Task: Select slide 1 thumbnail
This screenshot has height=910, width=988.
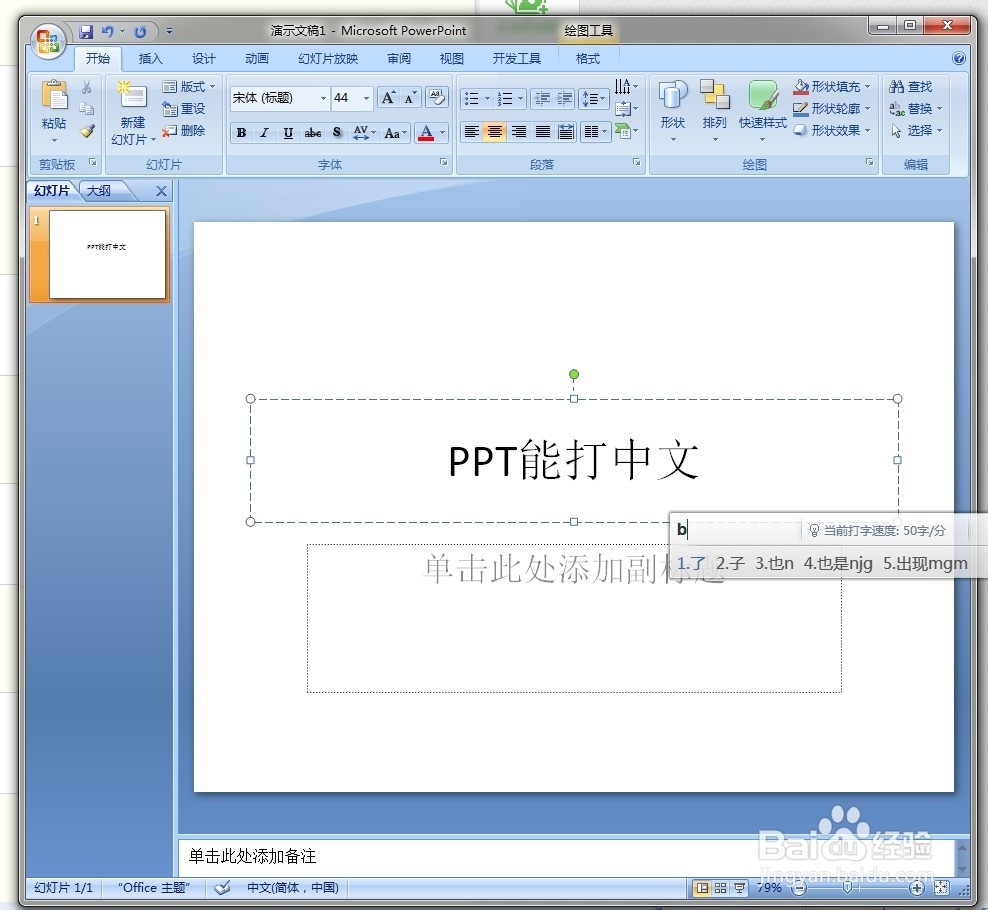Action: pyautogui.click(x=107, y=254)
